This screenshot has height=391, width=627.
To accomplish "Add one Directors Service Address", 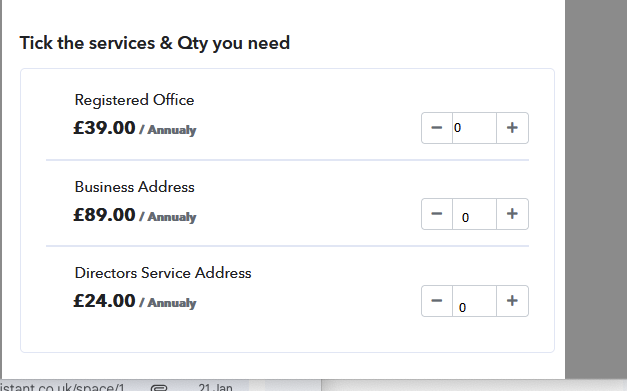I will (x=512, y=301).
